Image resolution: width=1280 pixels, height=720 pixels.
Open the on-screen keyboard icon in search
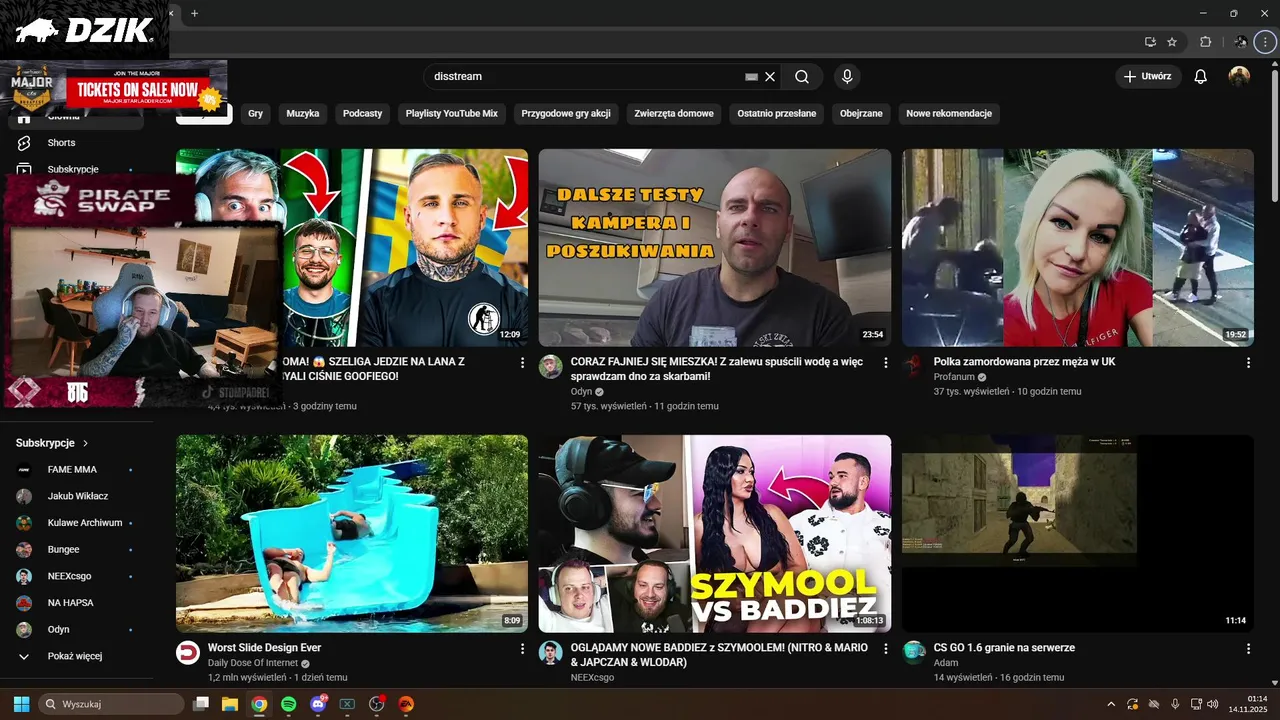[752, 77]
